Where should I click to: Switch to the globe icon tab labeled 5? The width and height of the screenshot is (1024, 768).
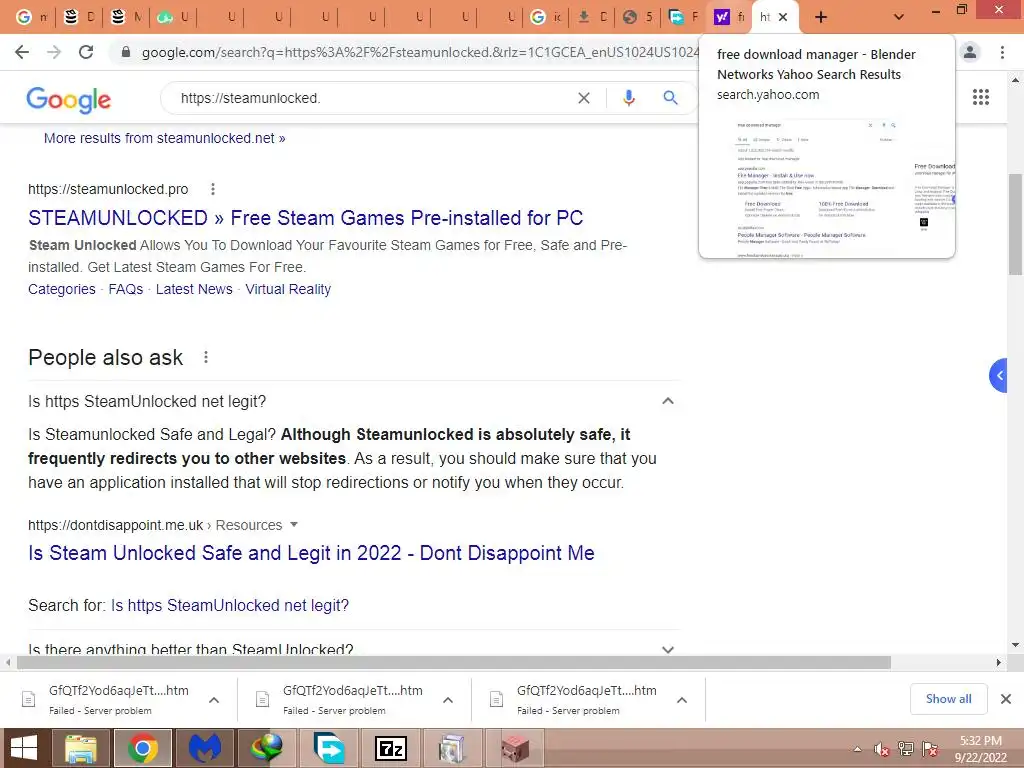click(x=637, y=17)
